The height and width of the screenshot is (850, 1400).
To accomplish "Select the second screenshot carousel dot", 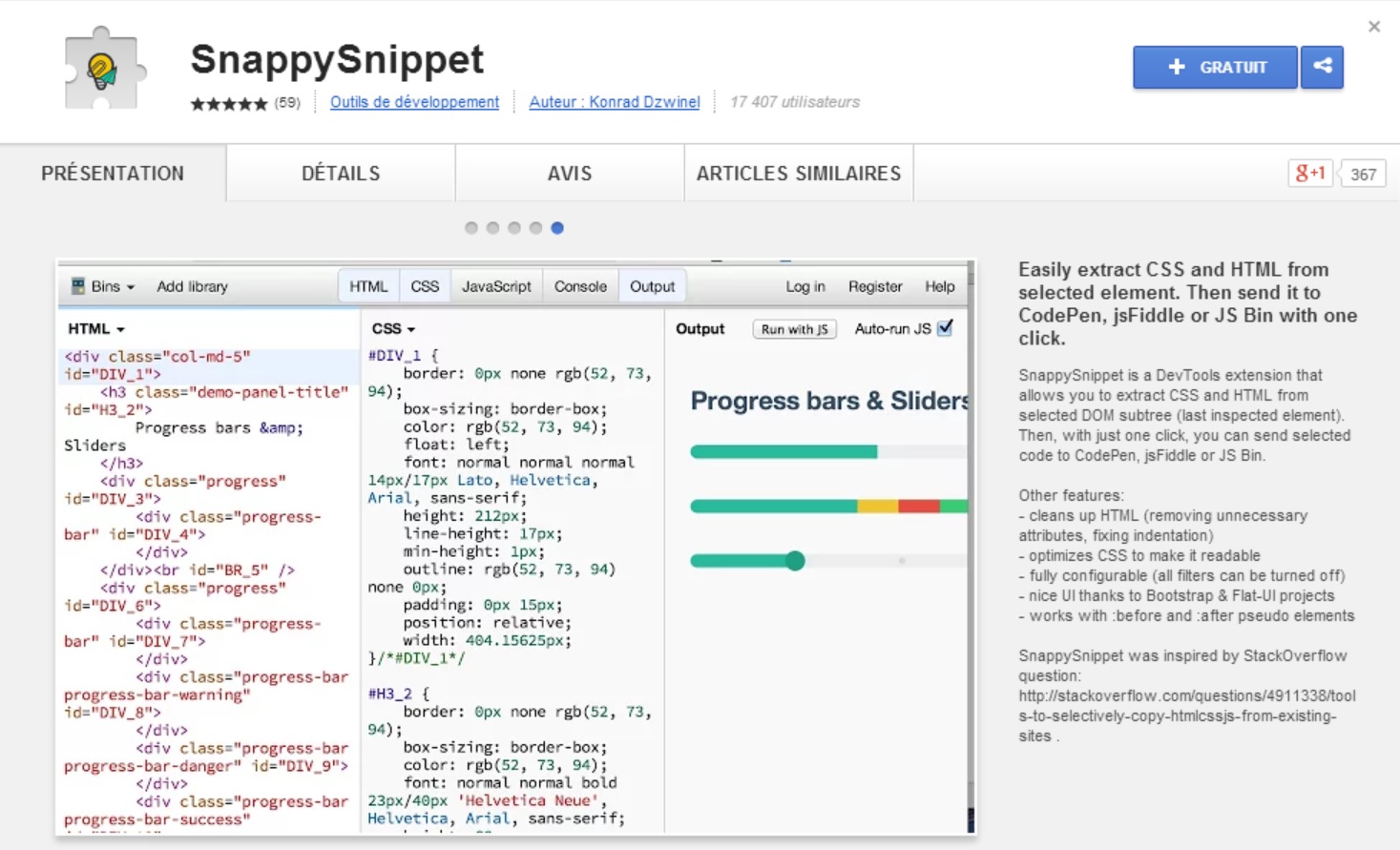I will [492, 228].
